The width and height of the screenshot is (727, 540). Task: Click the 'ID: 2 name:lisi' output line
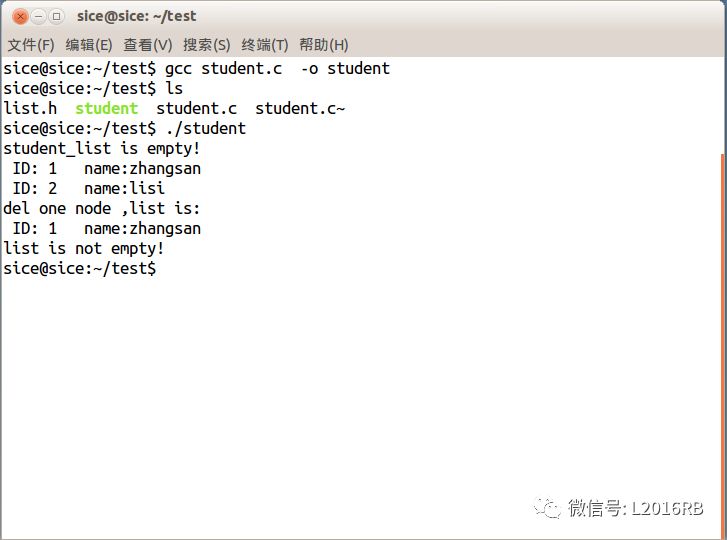[x=88, y=188]
